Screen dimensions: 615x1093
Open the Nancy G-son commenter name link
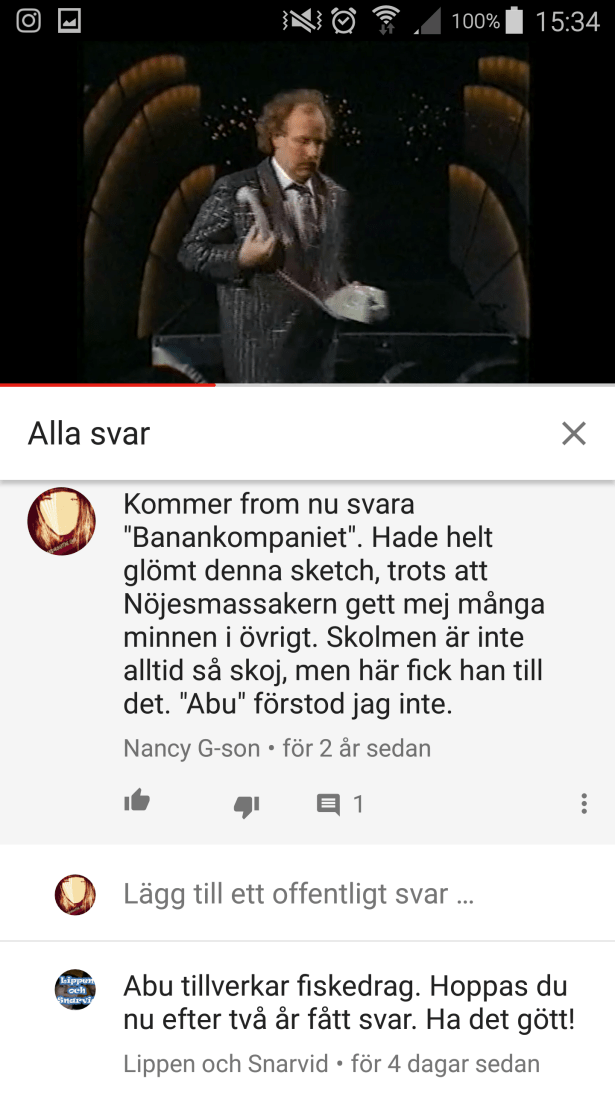pyautogui.click(x=191, y=748)
